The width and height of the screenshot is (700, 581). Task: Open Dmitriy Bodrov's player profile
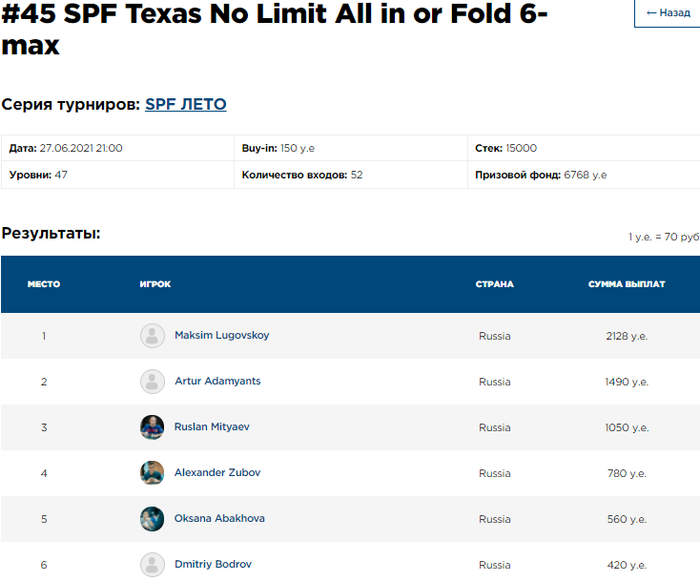tap(213, 564)
